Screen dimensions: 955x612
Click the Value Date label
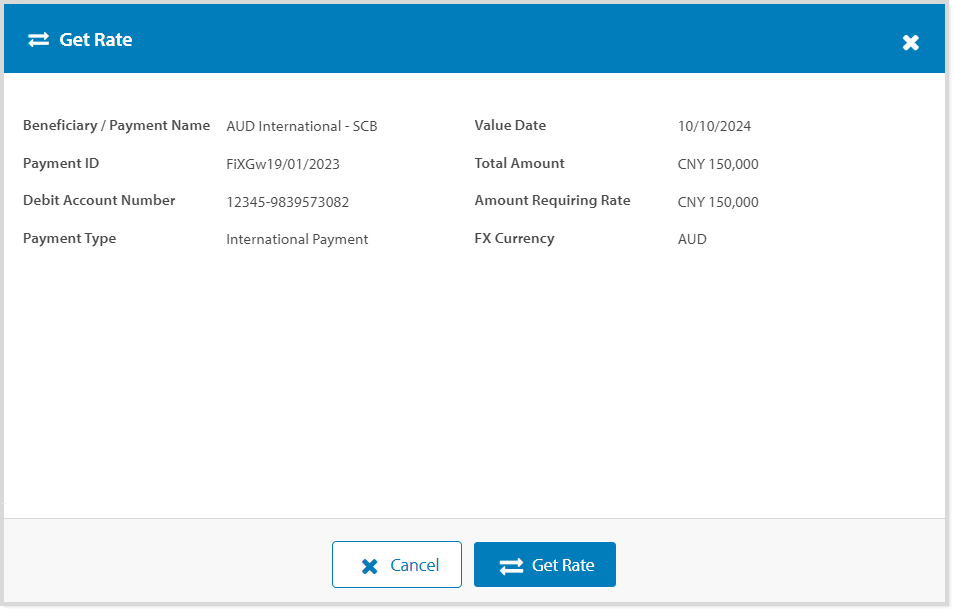coord(510,126)
